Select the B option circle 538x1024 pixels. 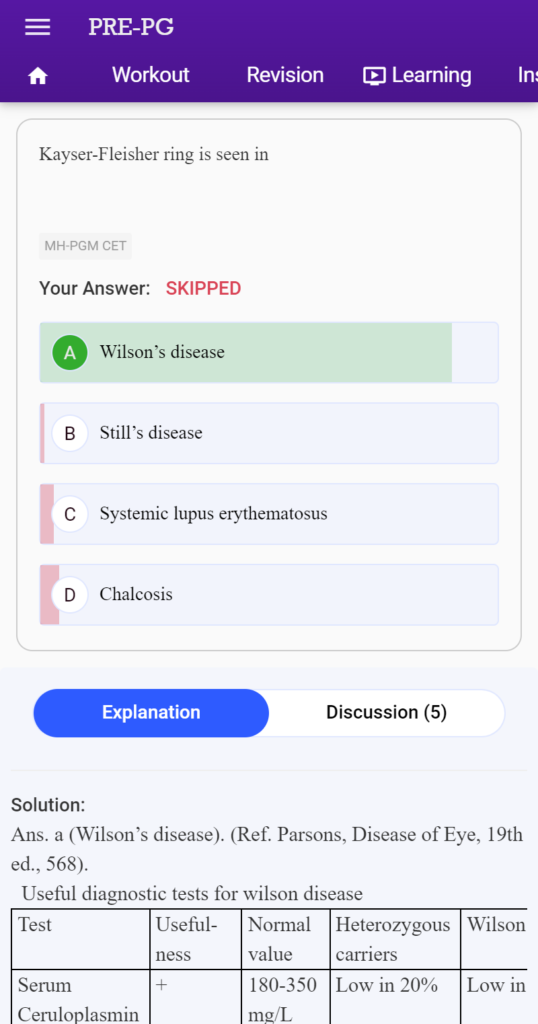(x=70, y=434)
